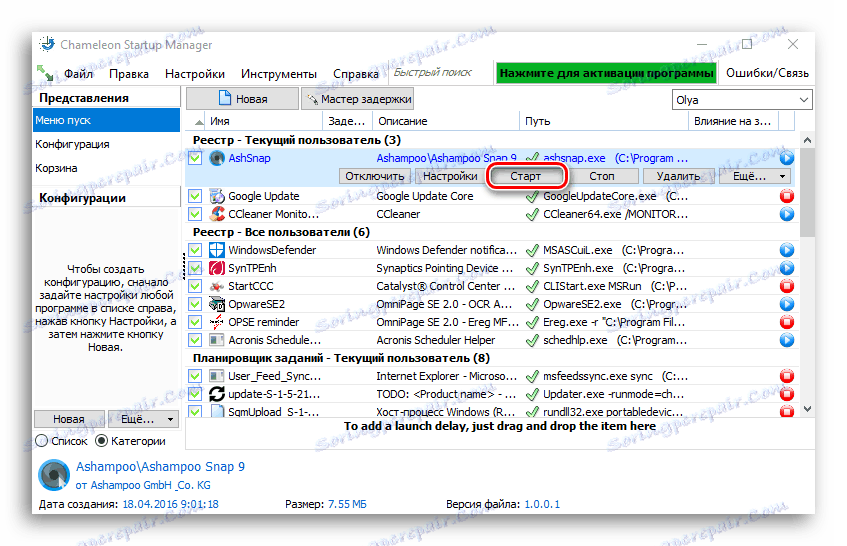
Task: Click the Acronis Scheduler row icon
Action: 217,340
